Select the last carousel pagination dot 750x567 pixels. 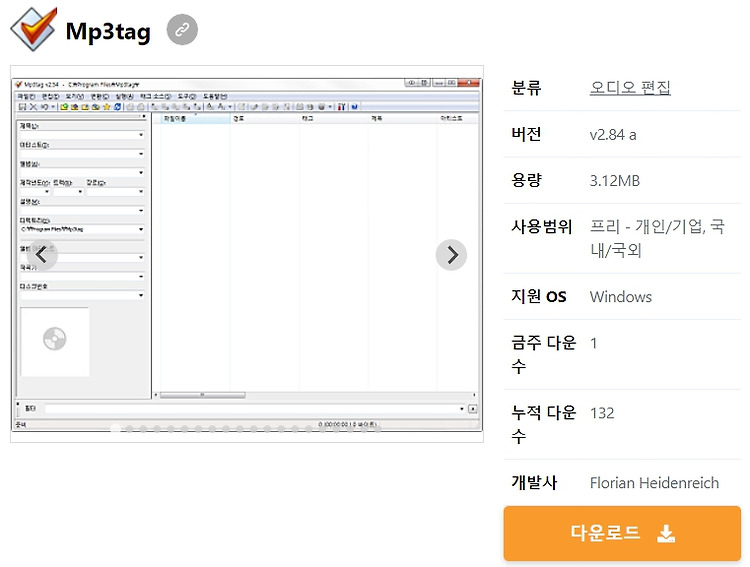point(378,428)
